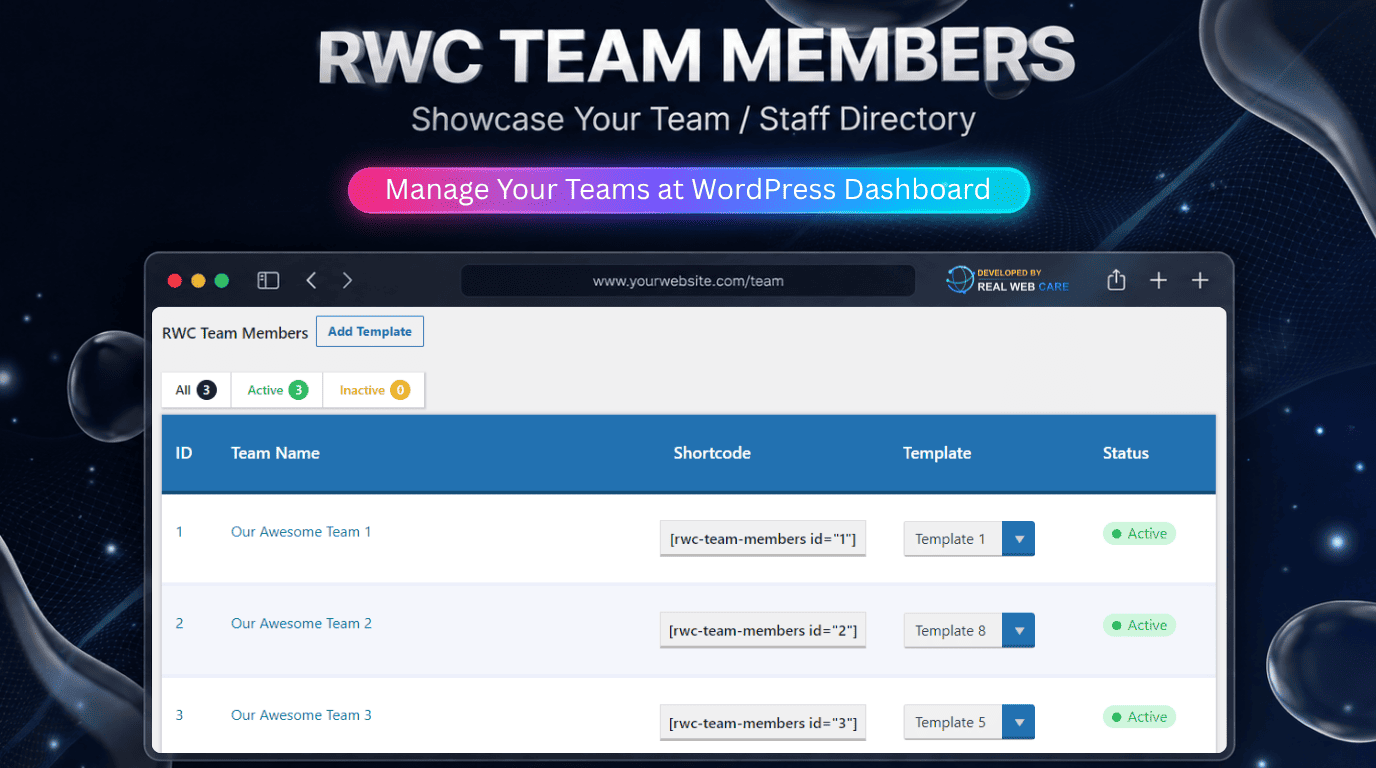Image resolution: width=1376 pixels, height=768 pixels.
Task: Click the rightmost plus icon in browser toolbar
Action: coord(1200,281)
